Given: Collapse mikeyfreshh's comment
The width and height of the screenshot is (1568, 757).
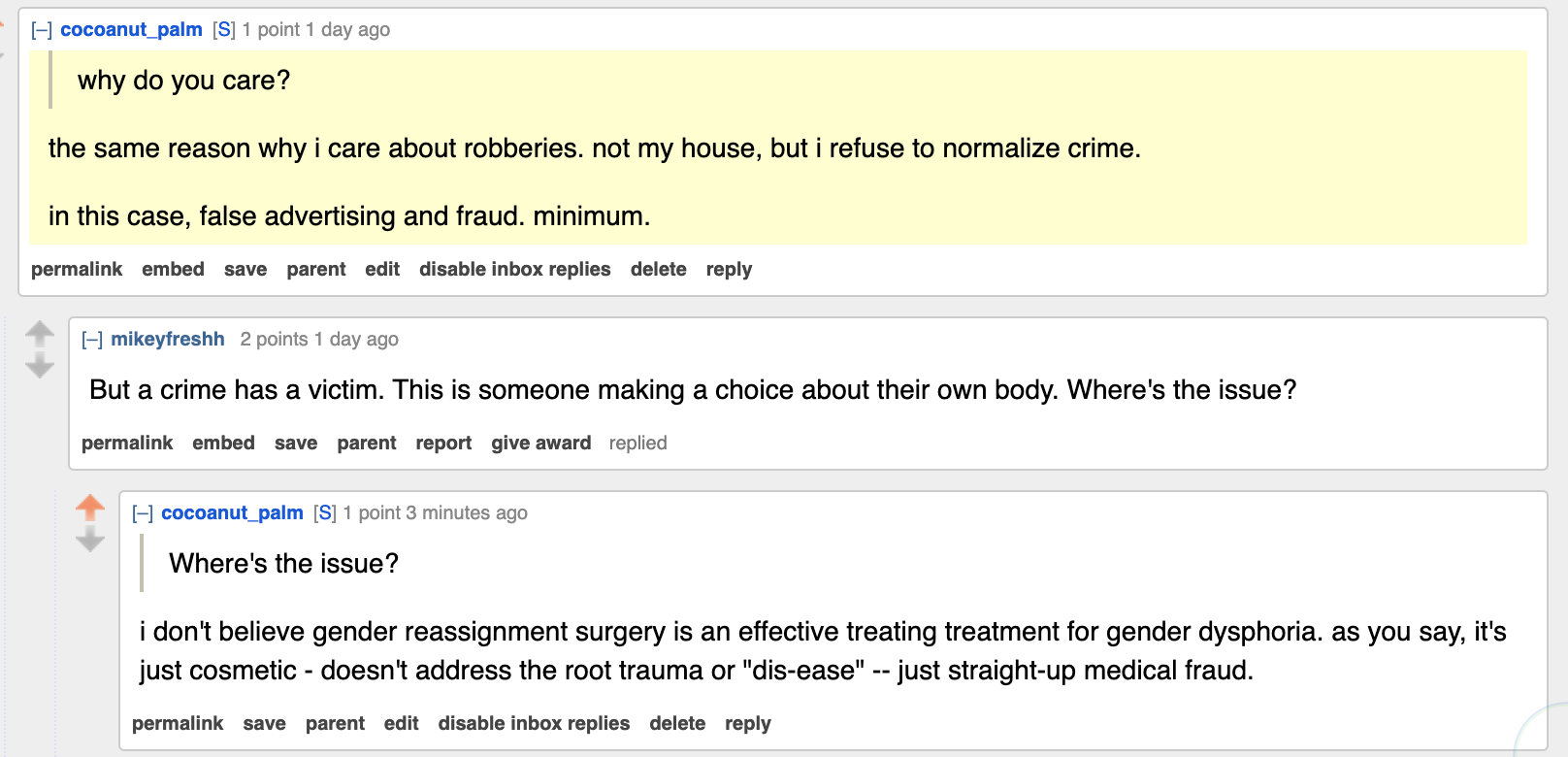Looking at the screenshot, I should click(x=92, y=340).
